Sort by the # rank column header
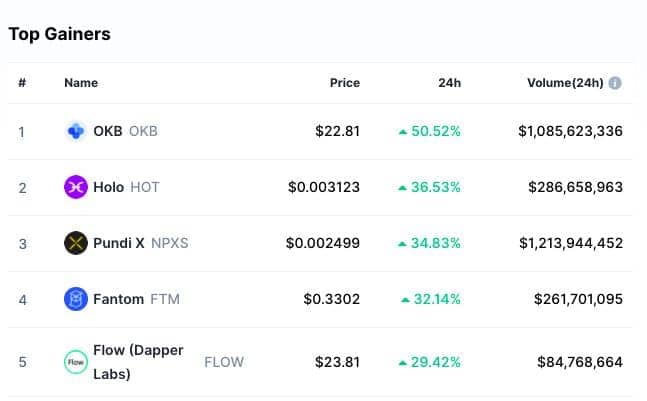Image resolution: width=647 pixels, height=401 pixels. (x=22, y=83)
